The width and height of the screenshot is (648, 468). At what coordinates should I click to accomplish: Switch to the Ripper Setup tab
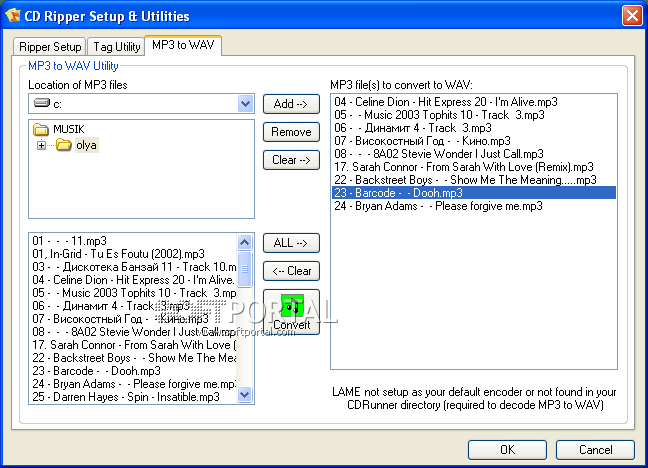[50, 47]
